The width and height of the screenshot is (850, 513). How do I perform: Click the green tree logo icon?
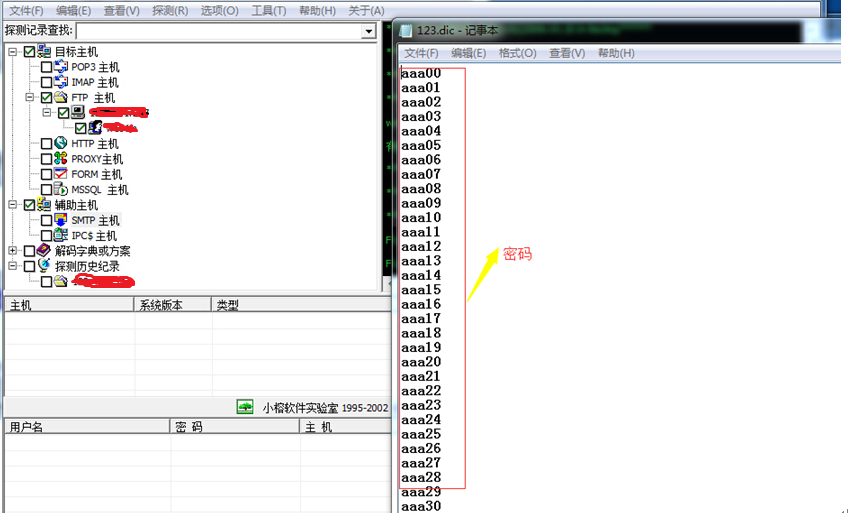tap(245, 407)
